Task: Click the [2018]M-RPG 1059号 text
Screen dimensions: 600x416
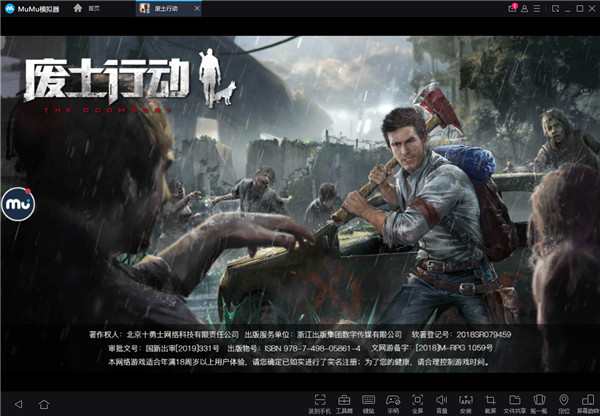Action: (x=454, y=348)
